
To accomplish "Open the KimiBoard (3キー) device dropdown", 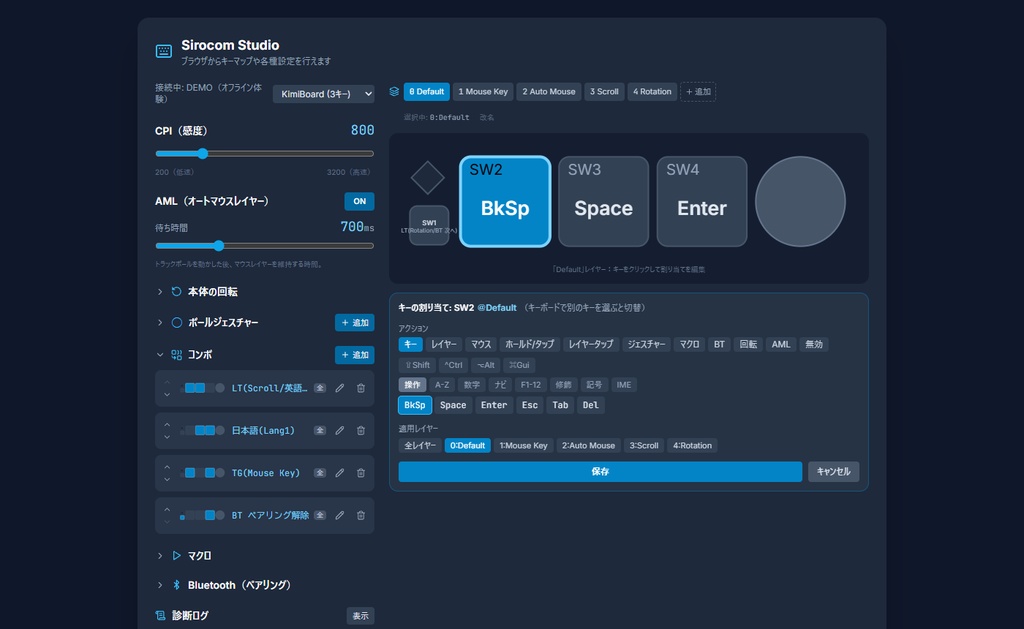I will pyautogui.click(x=324, y=94).
